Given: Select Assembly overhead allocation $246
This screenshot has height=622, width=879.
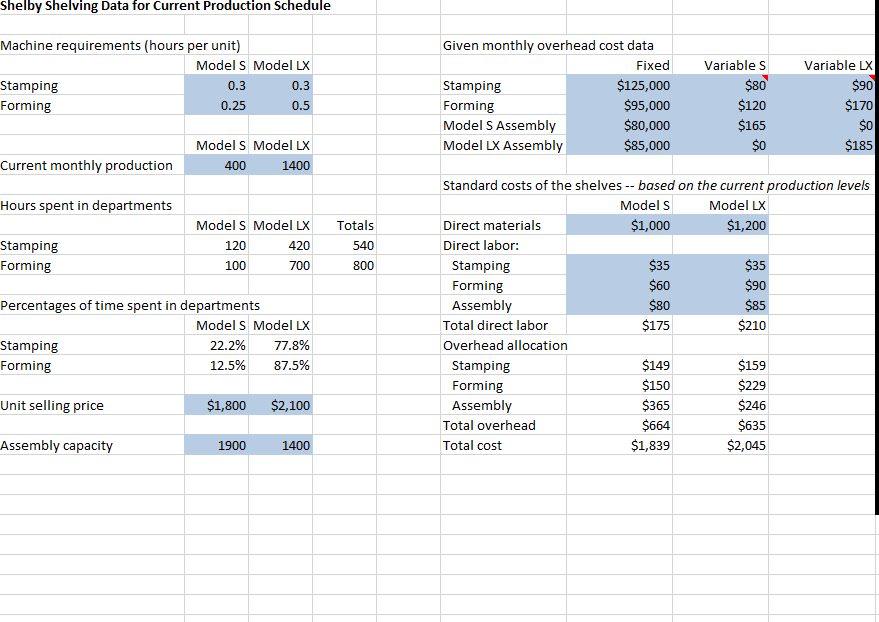Looking at the screenshot, I should (x=720, y=406).
